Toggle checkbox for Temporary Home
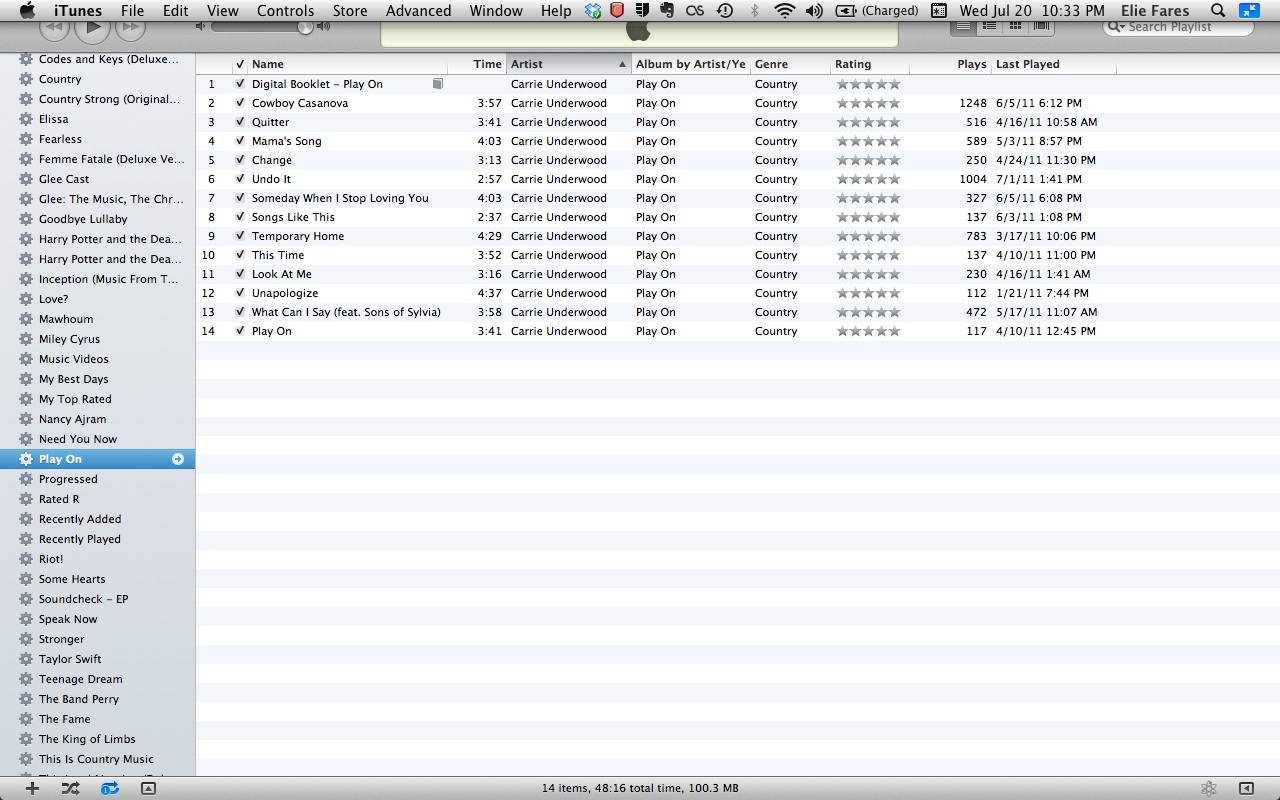 point(240,236)
